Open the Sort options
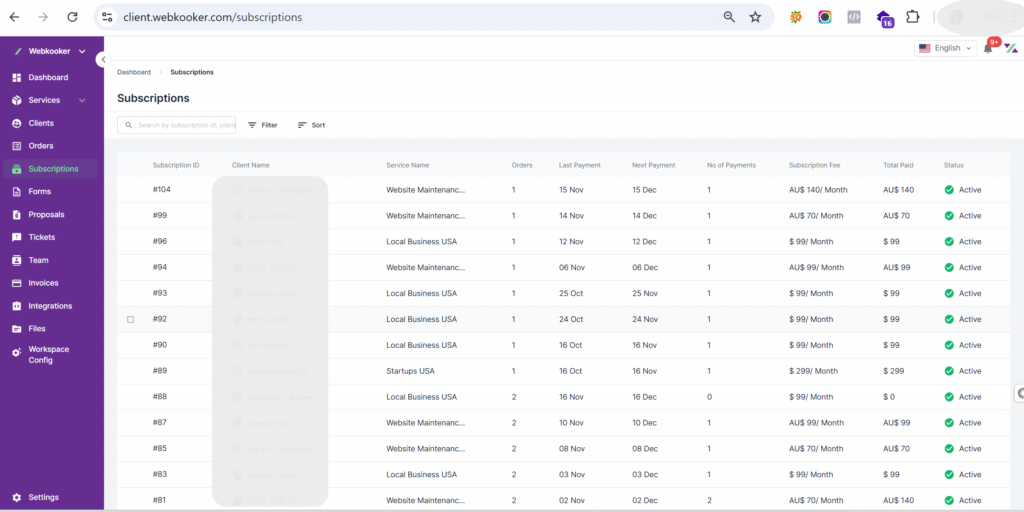The image size is (1024, 512). pos(311,125)
